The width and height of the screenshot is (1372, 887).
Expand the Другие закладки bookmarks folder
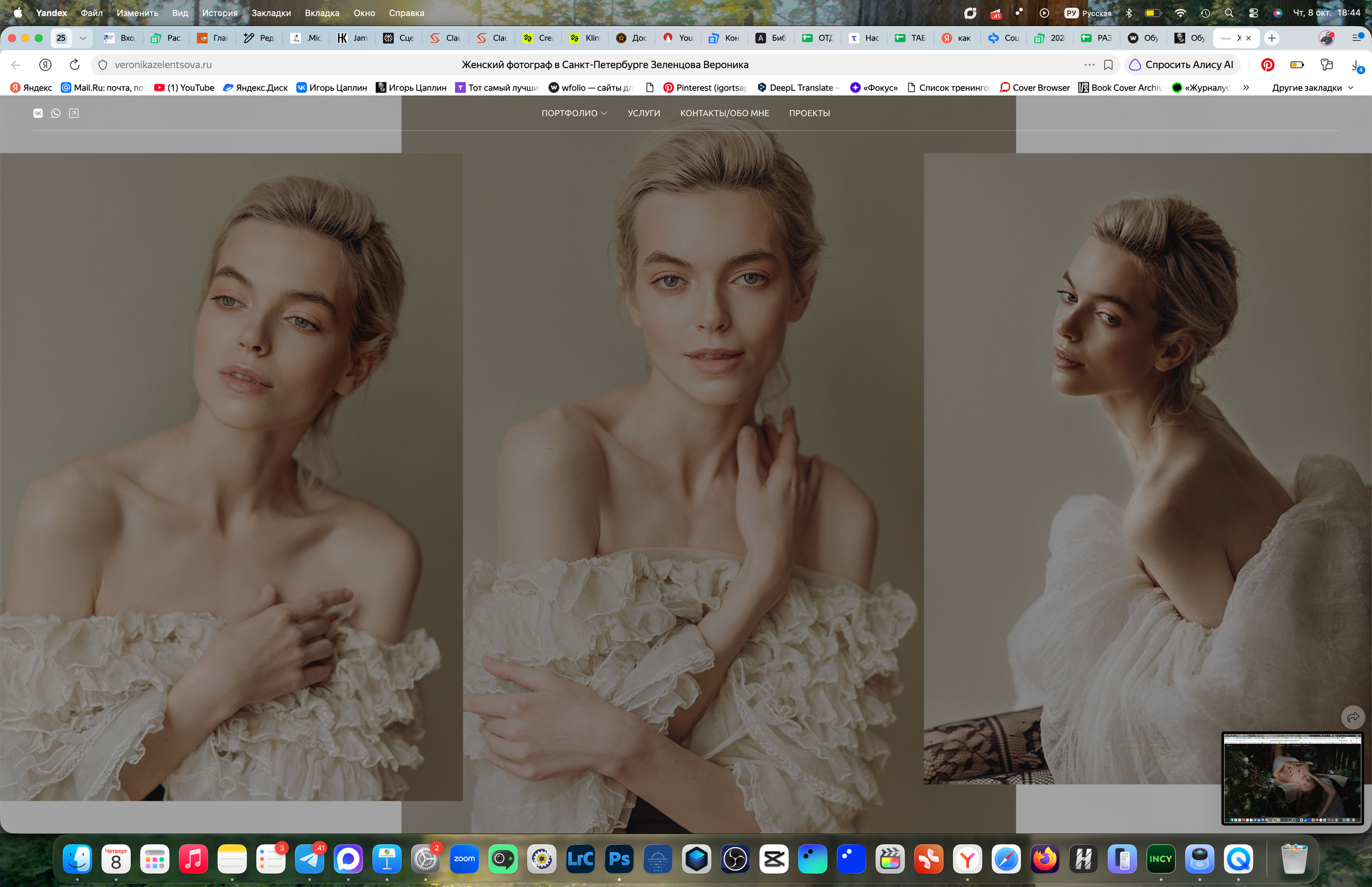point(1312,88)
